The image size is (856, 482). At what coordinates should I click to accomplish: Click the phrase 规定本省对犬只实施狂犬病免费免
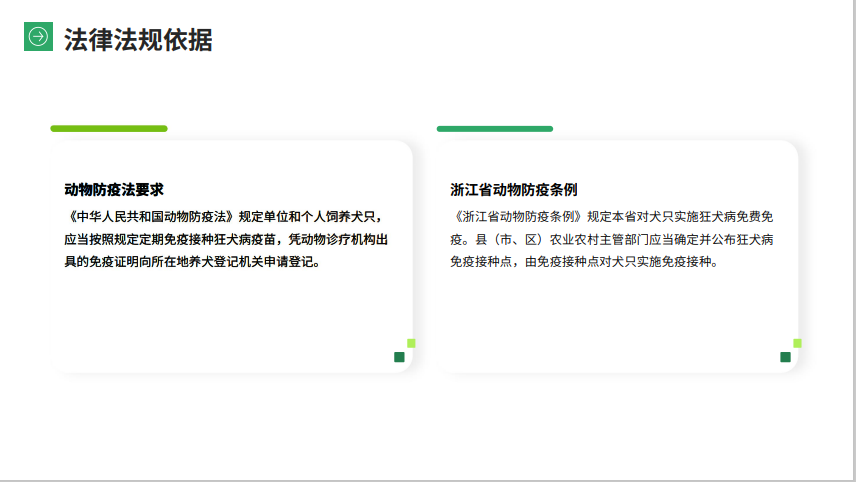click(680, 216)
